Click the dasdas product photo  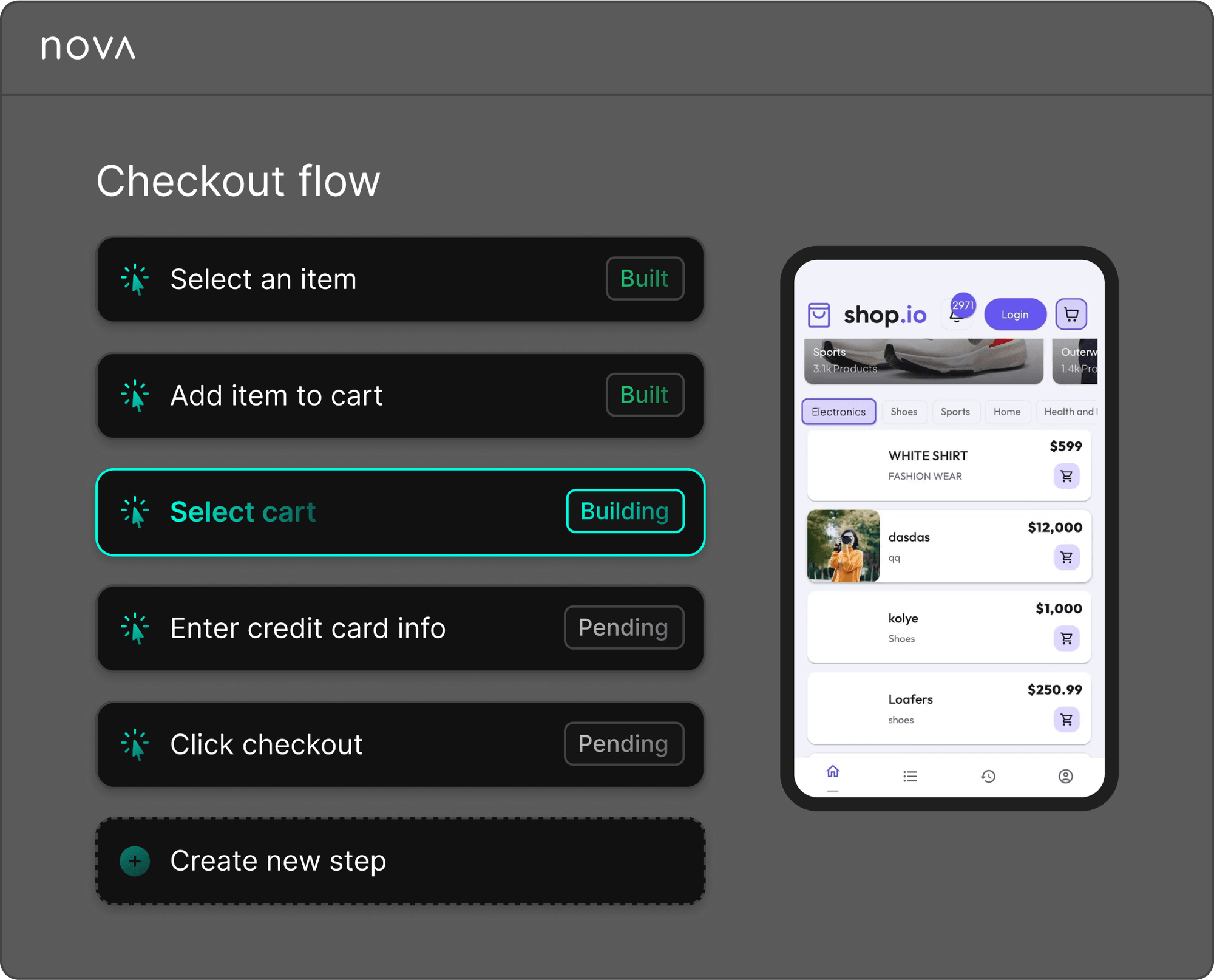coord(843,546)
